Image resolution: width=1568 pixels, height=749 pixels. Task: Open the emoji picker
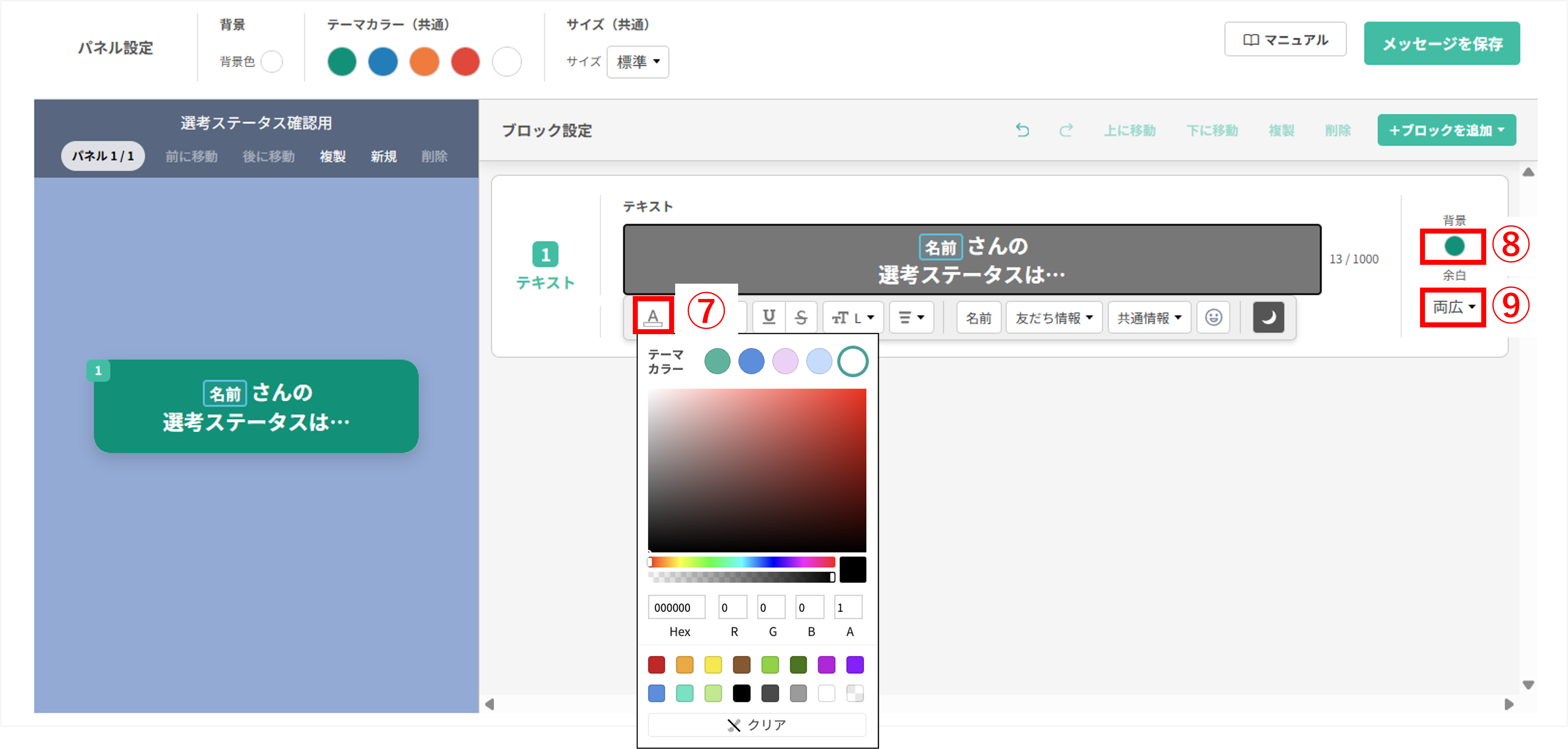(1213, 316)
